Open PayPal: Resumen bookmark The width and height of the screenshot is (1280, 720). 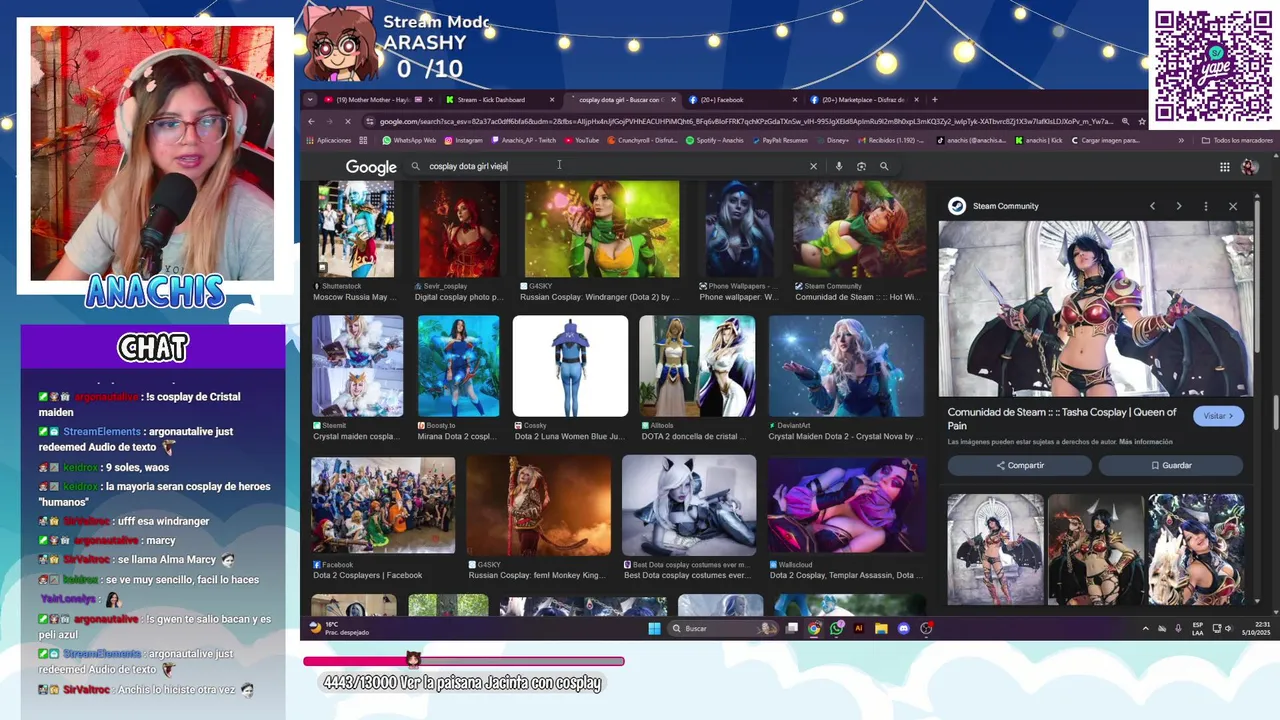coord(779,140)
